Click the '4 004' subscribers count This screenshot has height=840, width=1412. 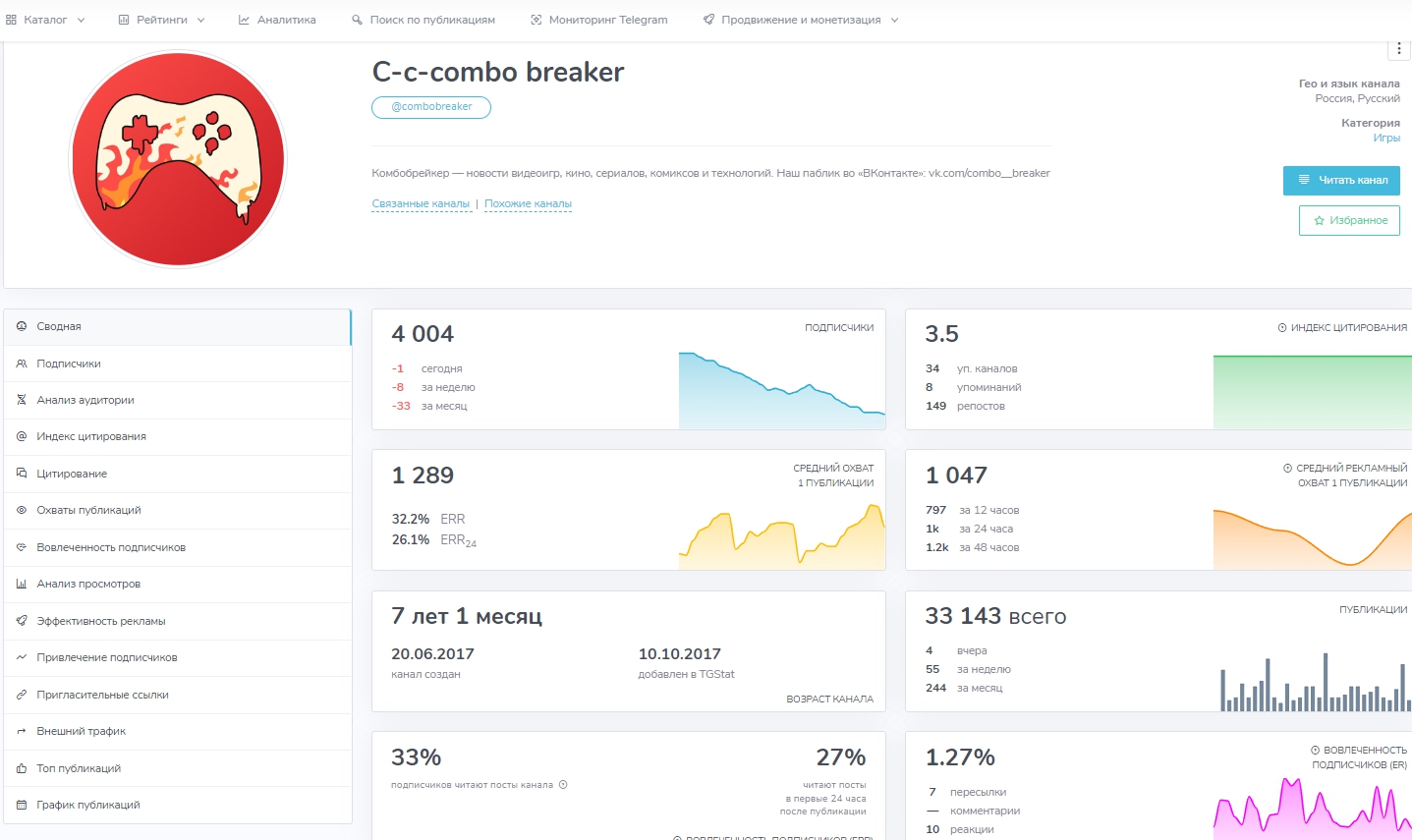(423, 334)
